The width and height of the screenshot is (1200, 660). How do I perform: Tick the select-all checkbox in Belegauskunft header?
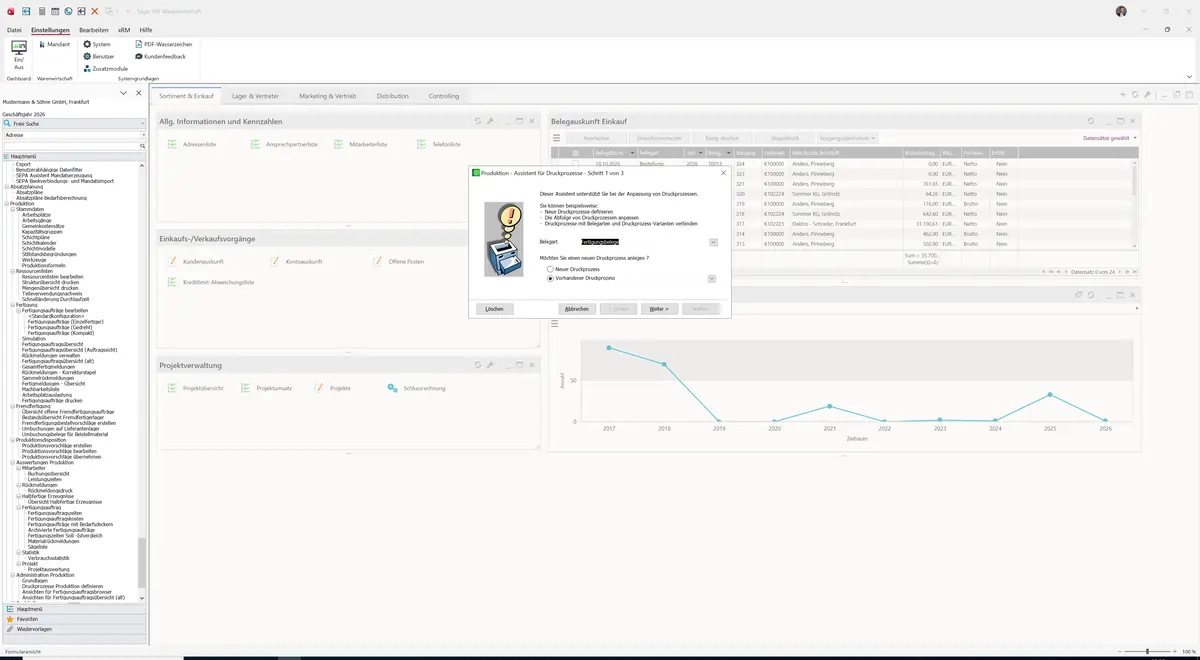tap(575, 153)
